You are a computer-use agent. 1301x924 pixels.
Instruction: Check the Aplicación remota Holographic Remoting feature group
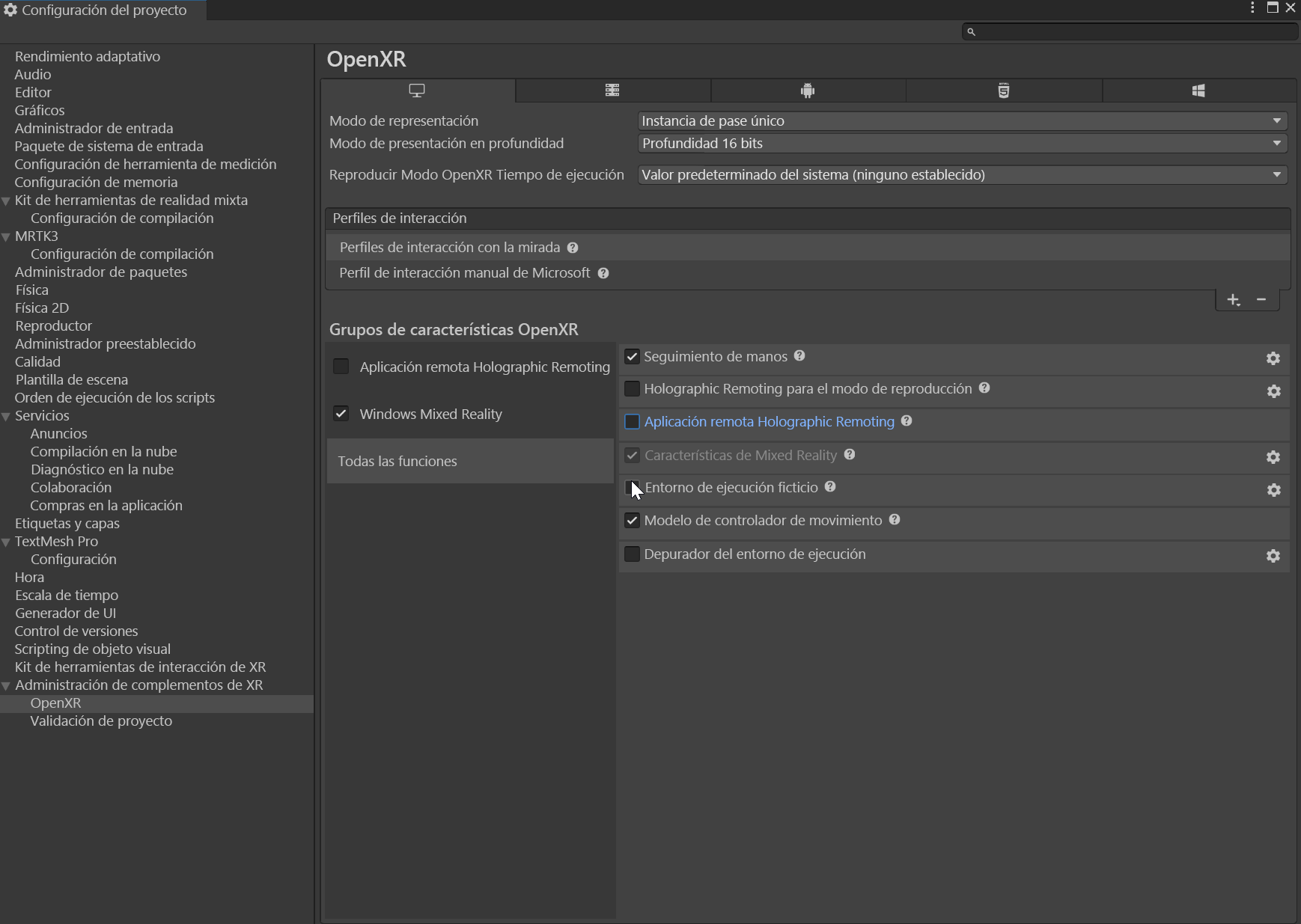point(341,366)
